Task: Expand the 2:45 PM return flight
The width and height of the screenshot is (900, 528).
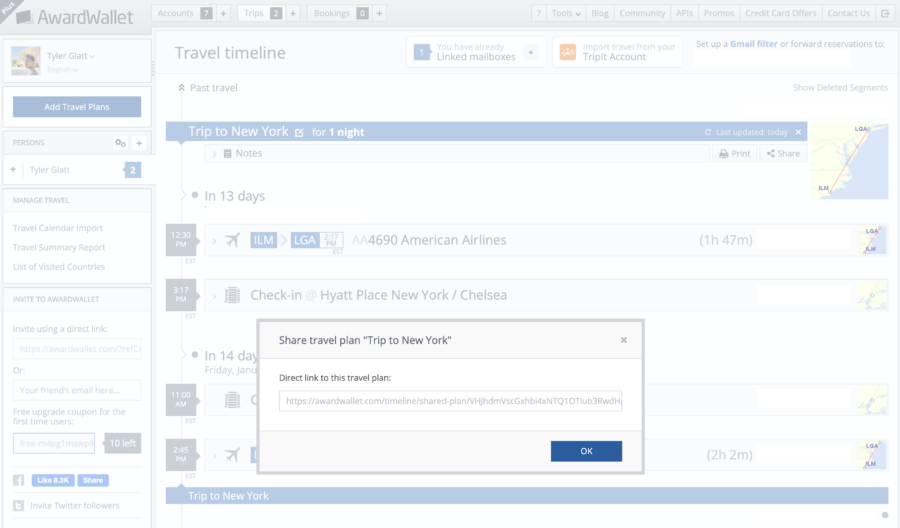Action: 214,456
